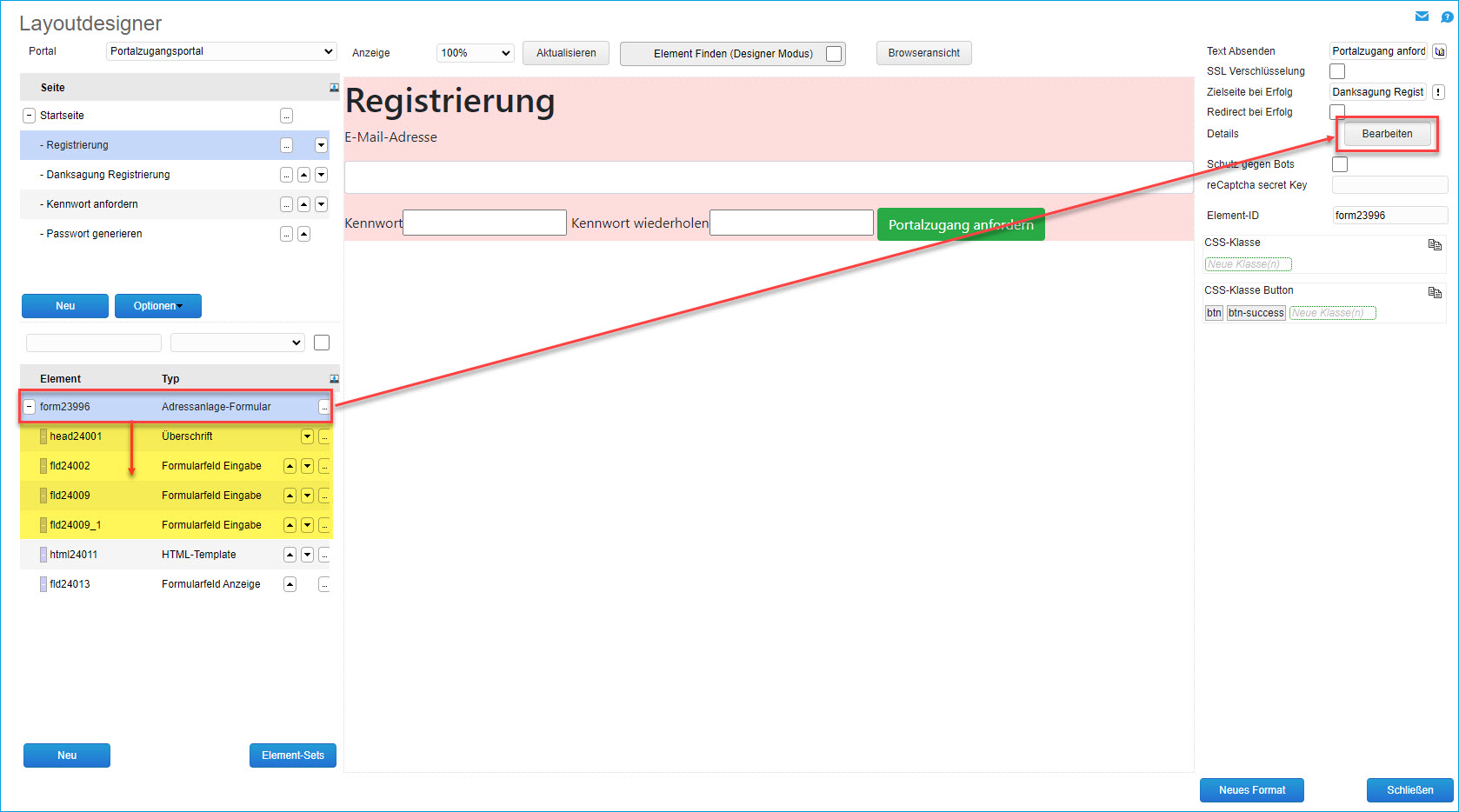1459x812 pixels.
Task: Move Danksagung Registrierung page up
Action: pyautogui.click(x=303, y=175)
